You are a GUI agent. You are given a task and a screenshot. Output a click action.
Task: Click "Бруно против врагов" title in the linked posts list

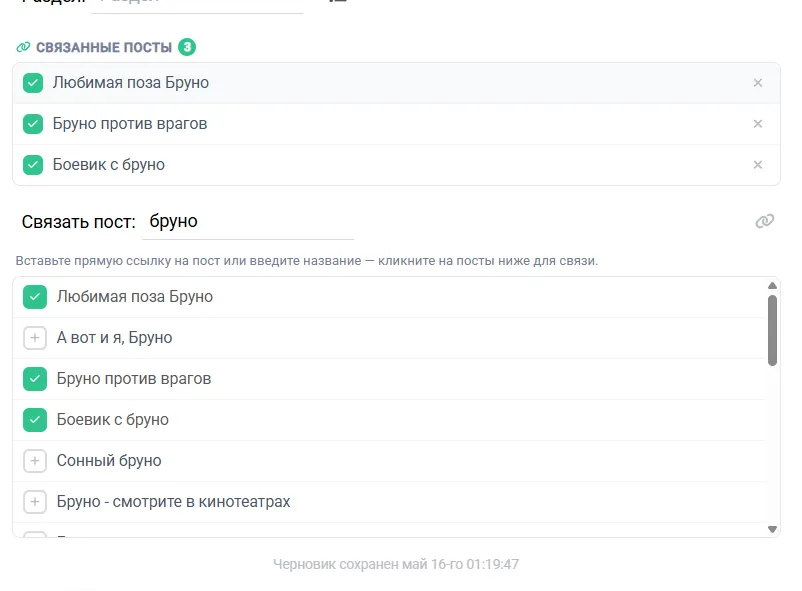click(x=130, y=124)
